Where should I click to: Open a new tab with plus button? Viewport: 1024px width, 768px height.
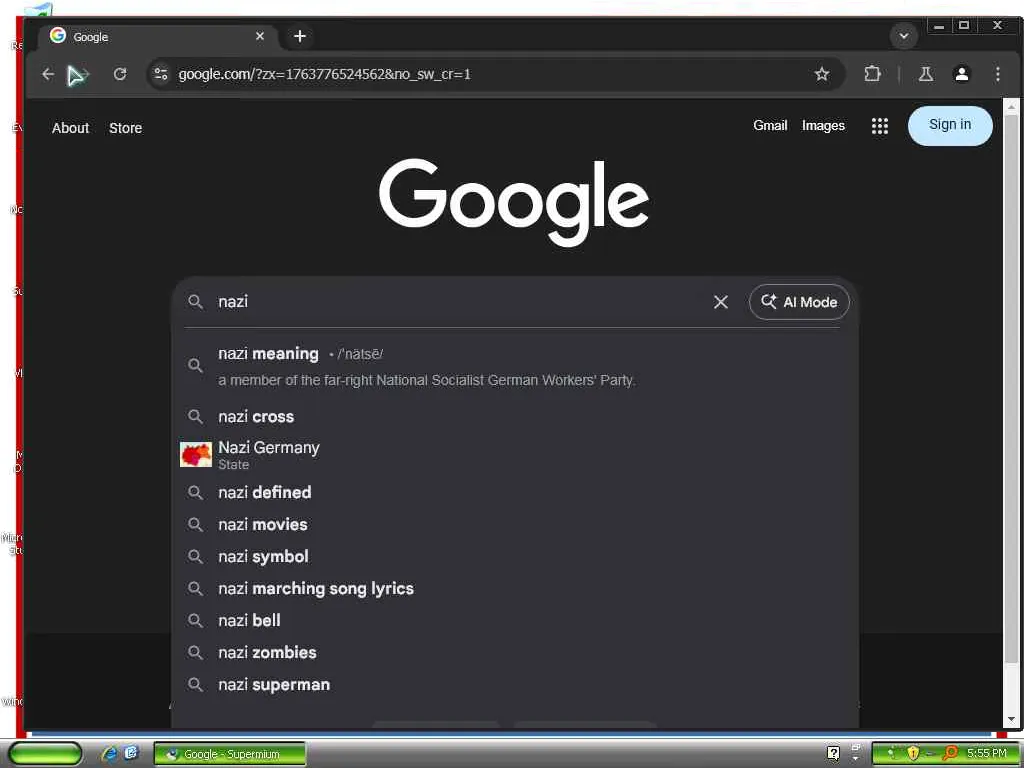point(300,37)
